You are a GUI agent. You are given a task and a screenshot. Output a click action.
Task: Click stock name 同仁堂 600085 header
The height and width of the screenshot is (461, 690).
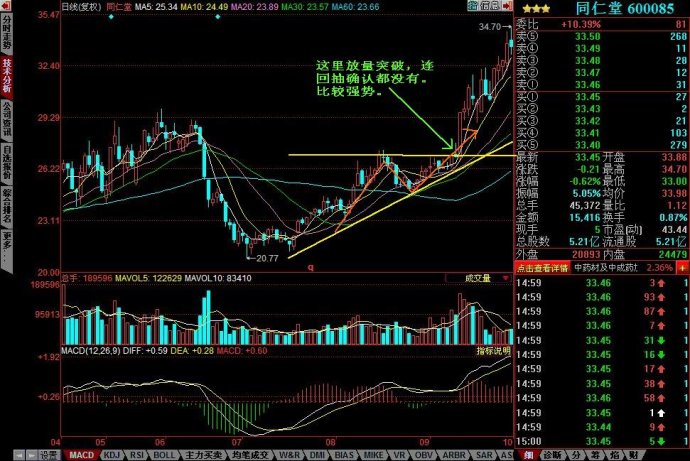pos(625,8)
